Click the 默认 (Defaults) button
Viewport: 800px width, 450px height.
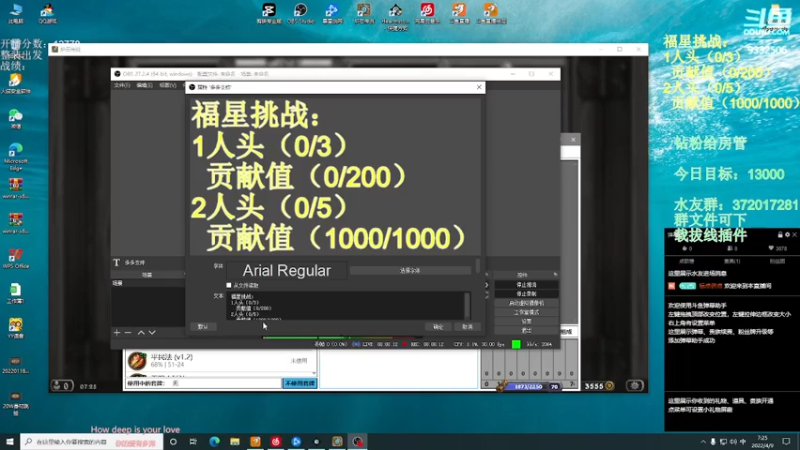tap(203, 327)
